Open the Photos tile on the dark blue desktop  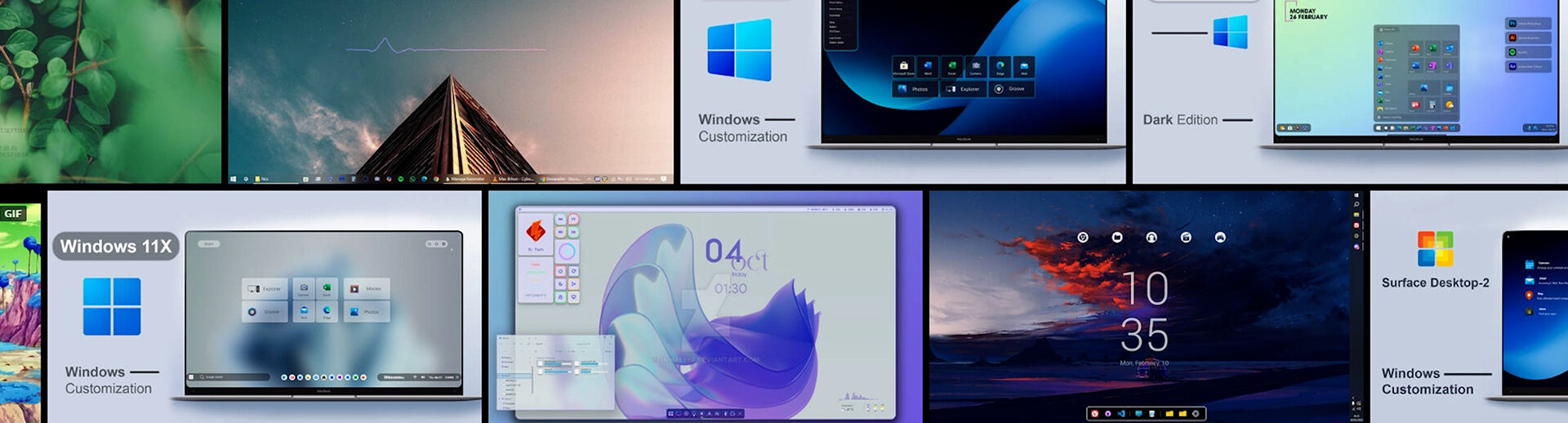click(915, 89)
